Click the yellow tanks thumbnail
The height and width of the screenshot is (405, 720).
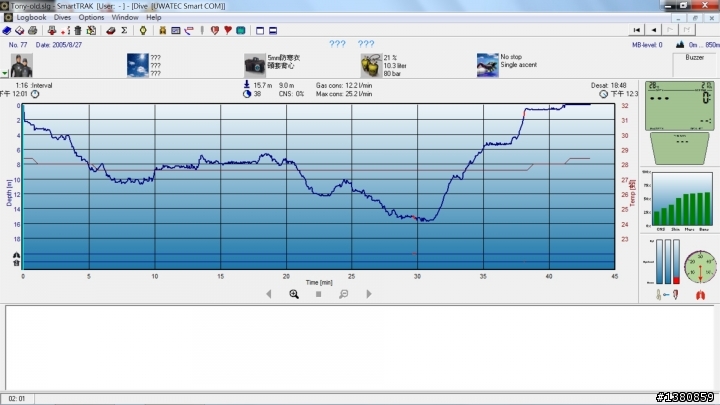click(371, 65)
